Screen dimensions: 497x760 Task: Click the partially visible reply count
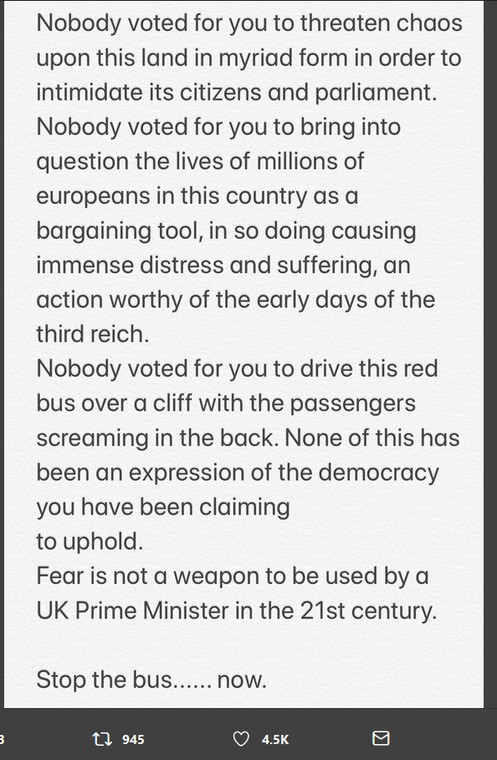2,740
